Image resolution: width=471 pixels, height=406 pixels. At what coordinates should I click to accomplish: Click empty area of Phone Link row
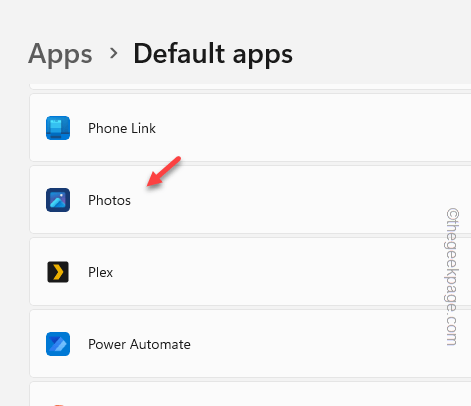300,128
